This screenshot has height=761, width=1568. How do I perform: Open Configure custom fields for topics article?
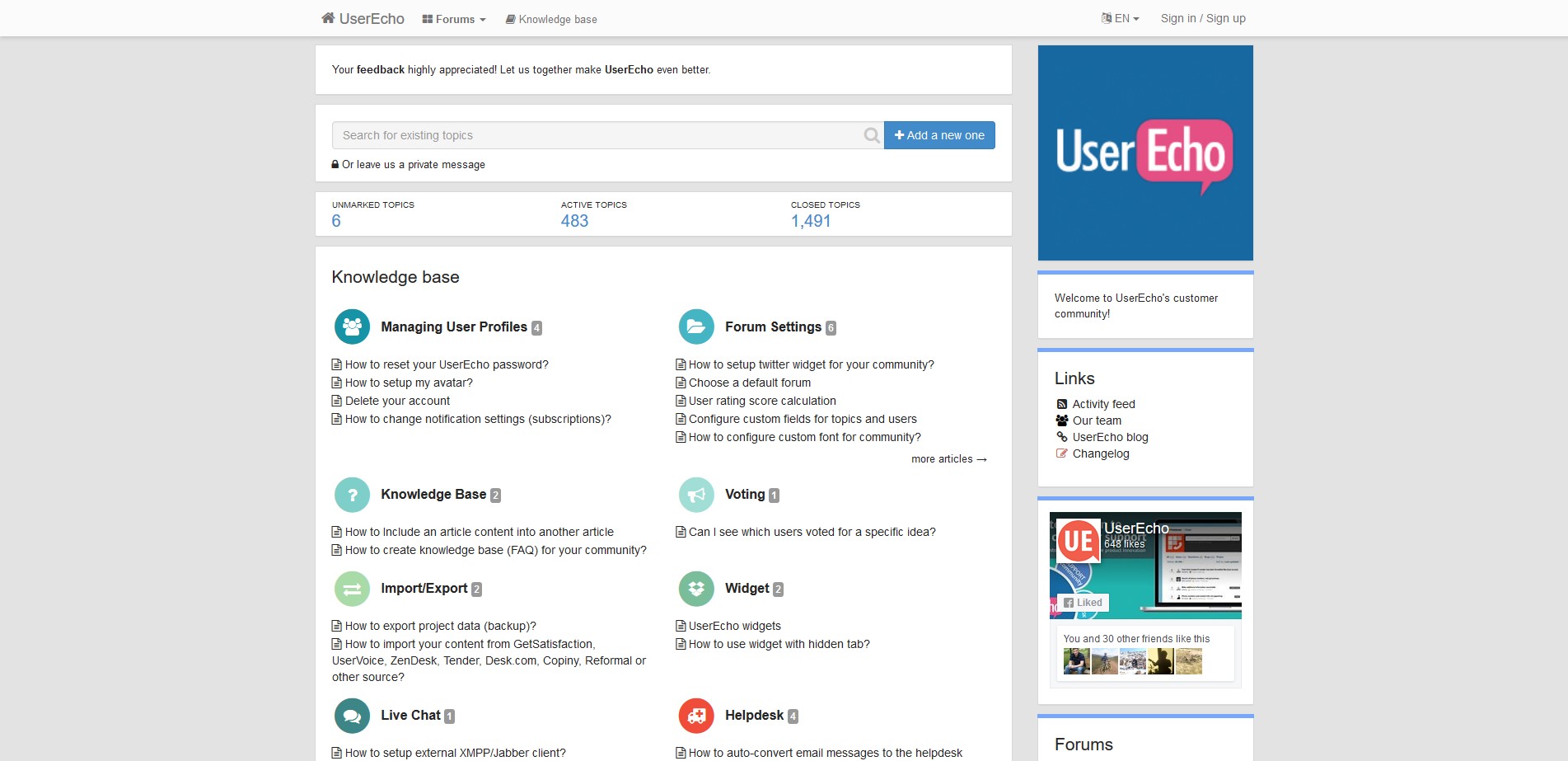point(803,419)
